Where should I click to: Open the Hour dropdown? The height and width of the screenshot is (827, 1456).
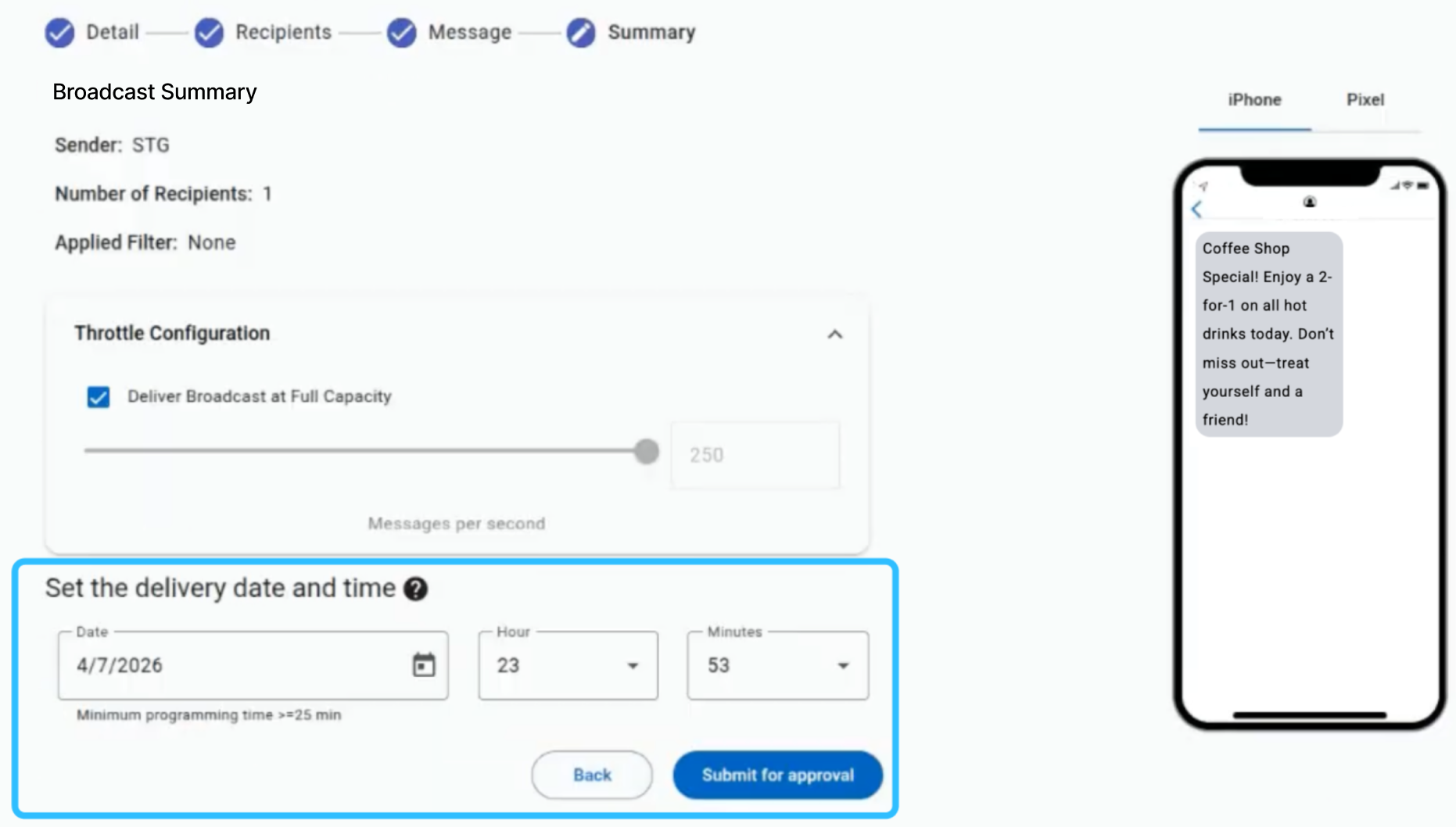[x=568, y=665]
